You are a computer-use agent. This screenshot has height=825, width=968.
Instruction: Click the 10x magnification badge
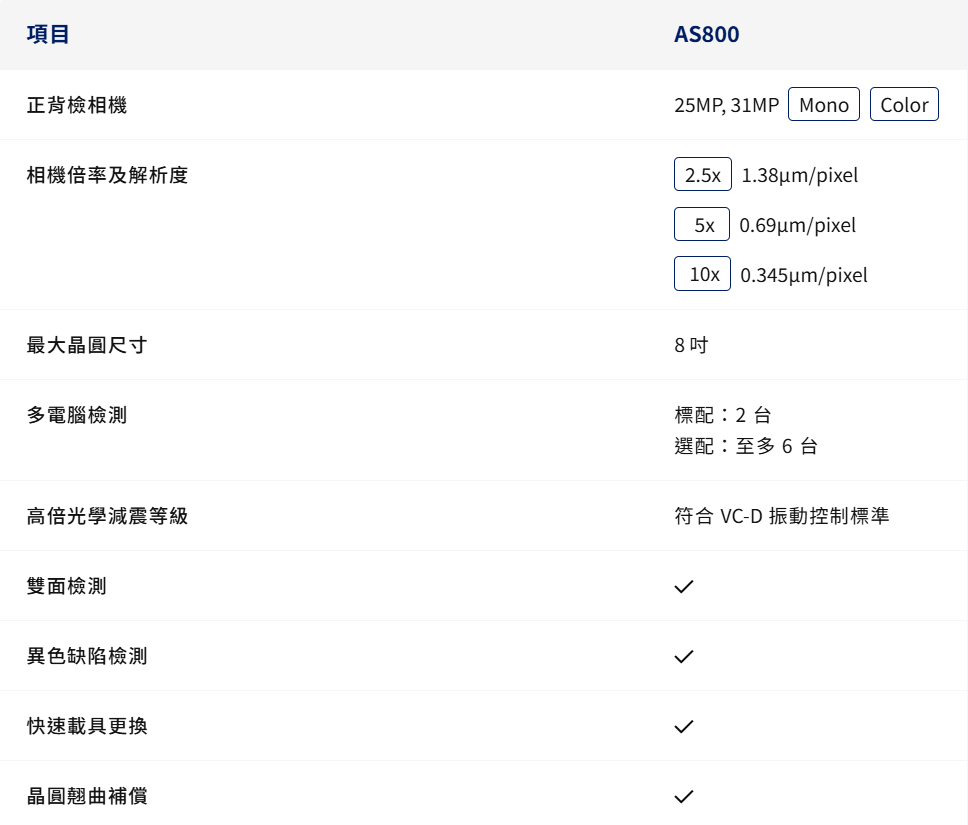tap(702, 274)
